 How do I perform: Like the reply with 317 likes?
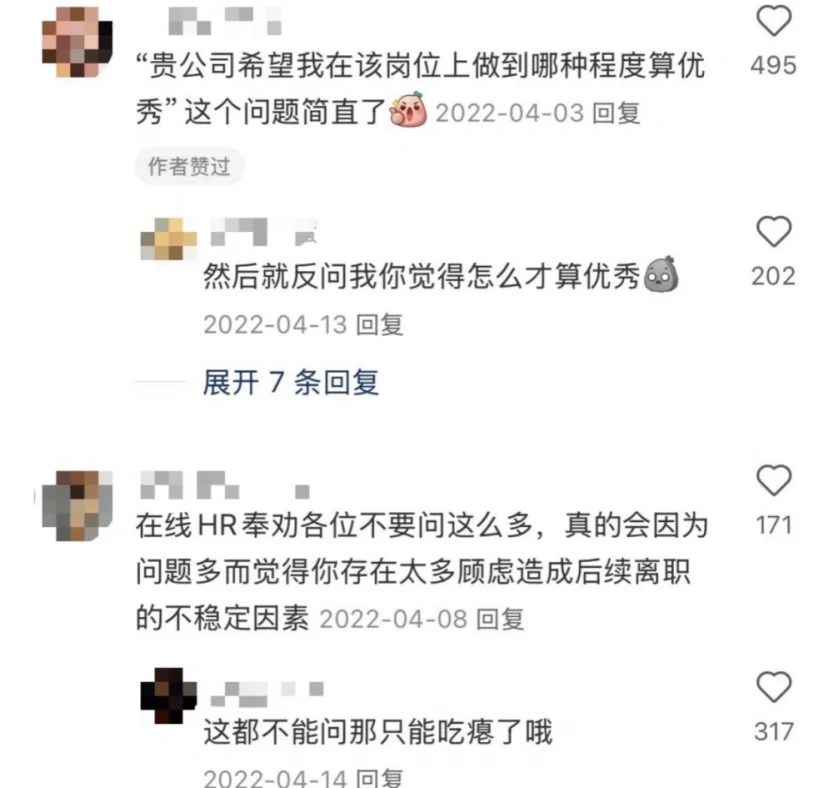pyautogui.click(x=774, y=686)
